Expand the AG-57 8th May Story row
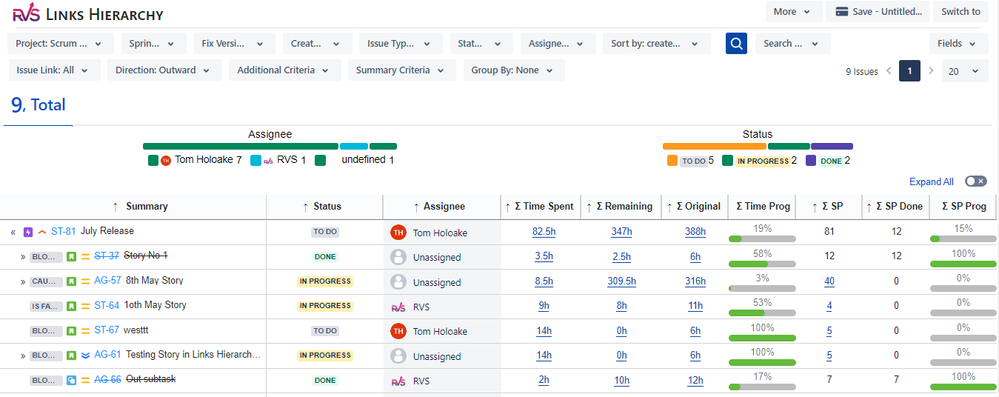999x397 pixels. tap(23, 281)
